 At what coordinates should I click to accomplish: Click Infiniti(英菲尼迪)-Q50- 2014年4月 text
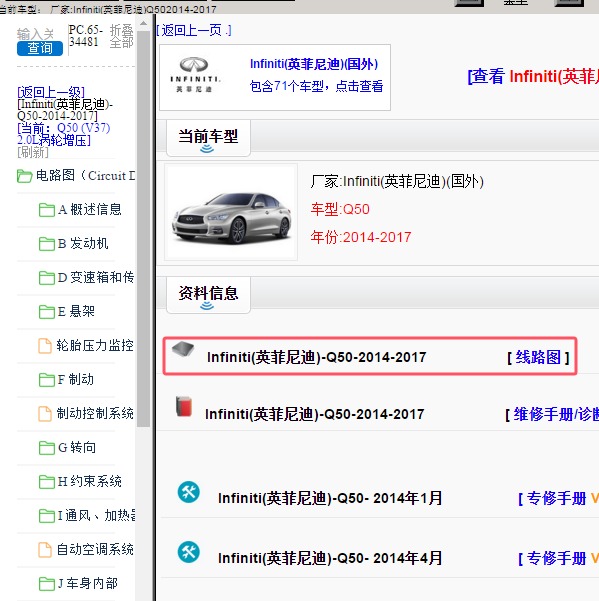330,558
